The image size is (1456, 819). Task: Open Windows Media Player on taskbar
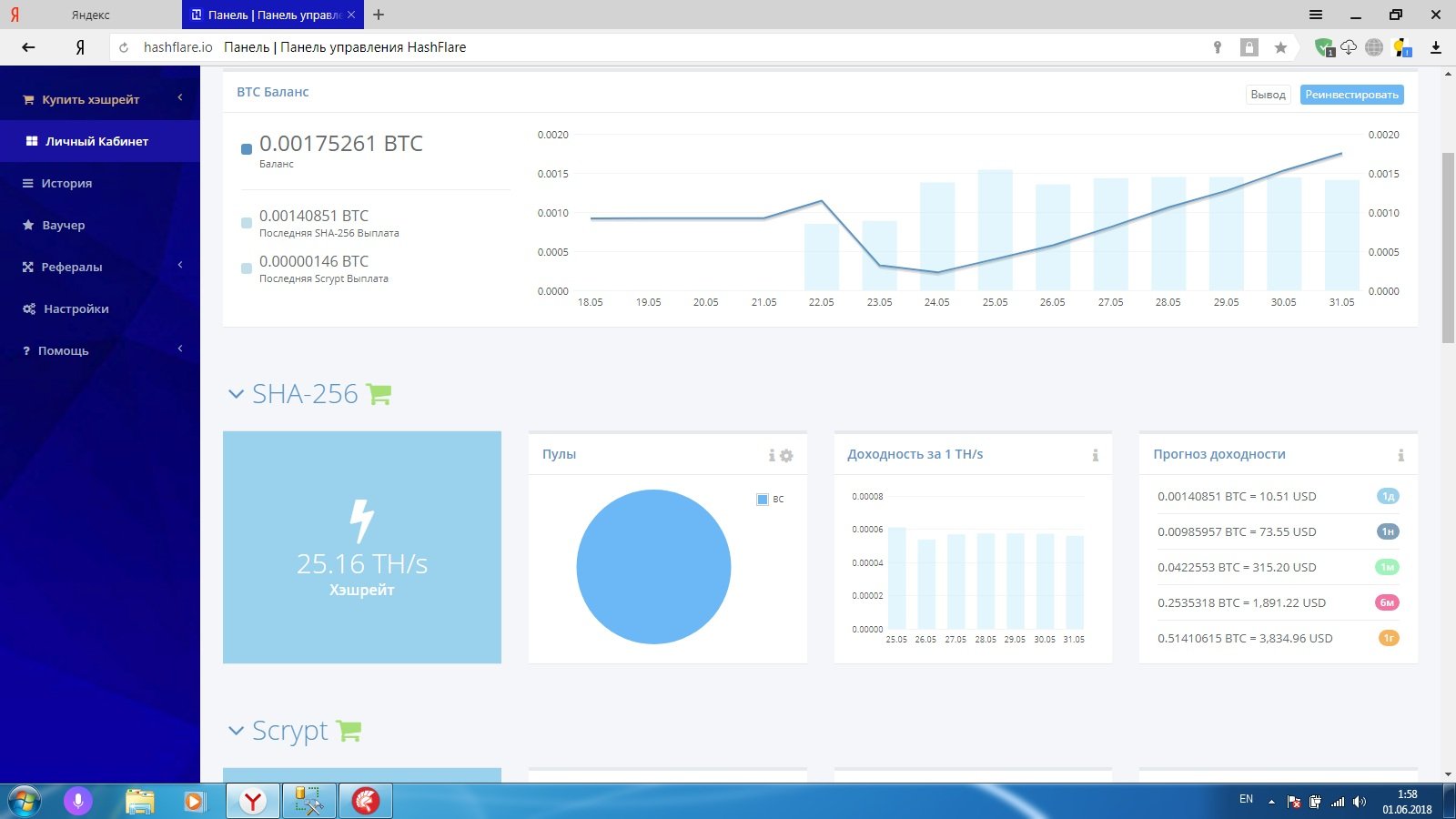point(193,801)
